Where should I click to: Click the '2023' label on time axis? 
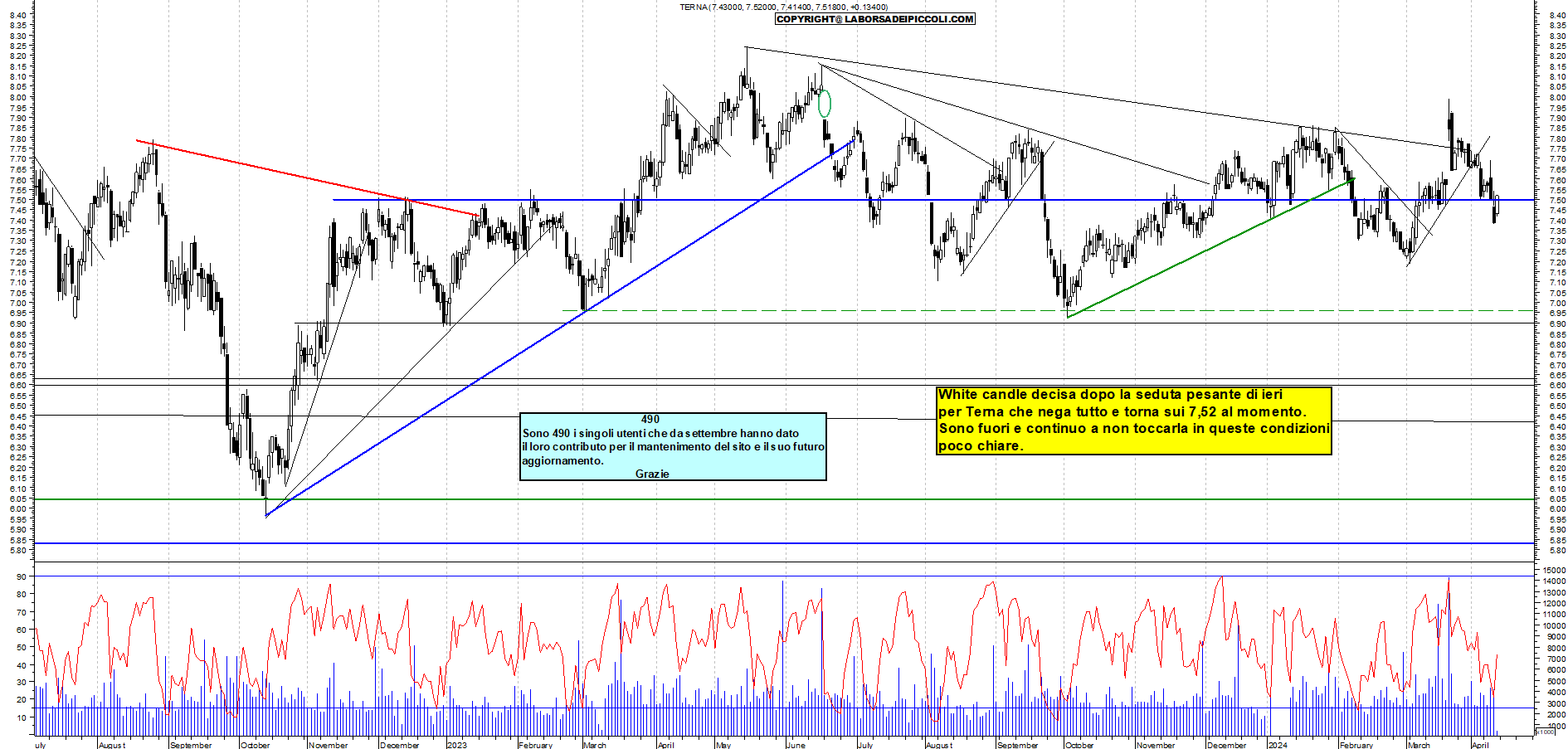456,745
